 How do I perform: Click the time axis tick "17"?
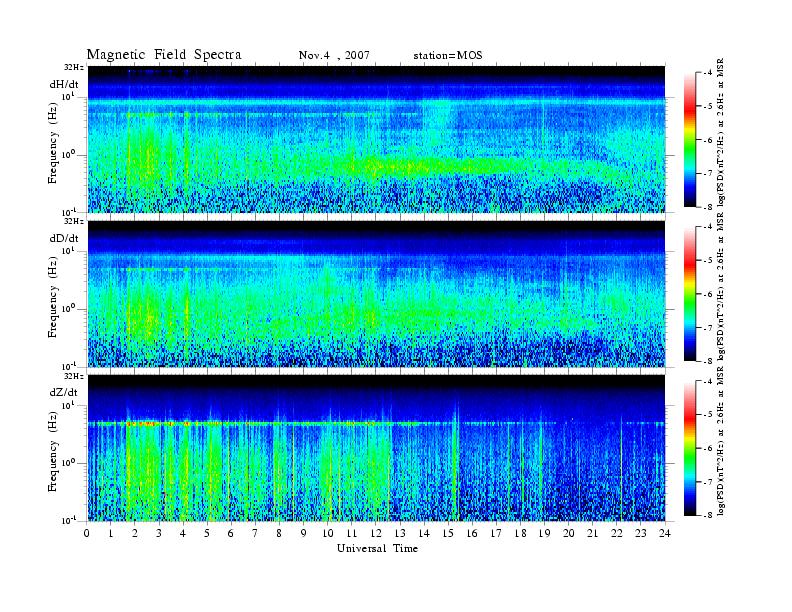click(496, 533)
